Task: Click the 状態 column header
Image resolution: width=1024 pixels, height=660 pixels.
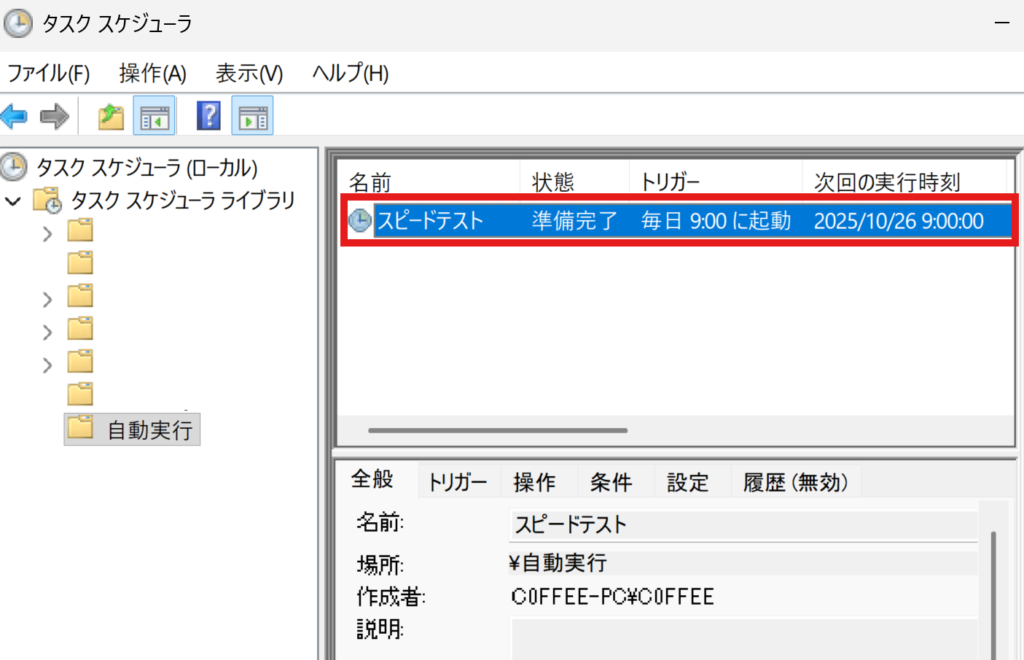Action: [x=553, y=182]
